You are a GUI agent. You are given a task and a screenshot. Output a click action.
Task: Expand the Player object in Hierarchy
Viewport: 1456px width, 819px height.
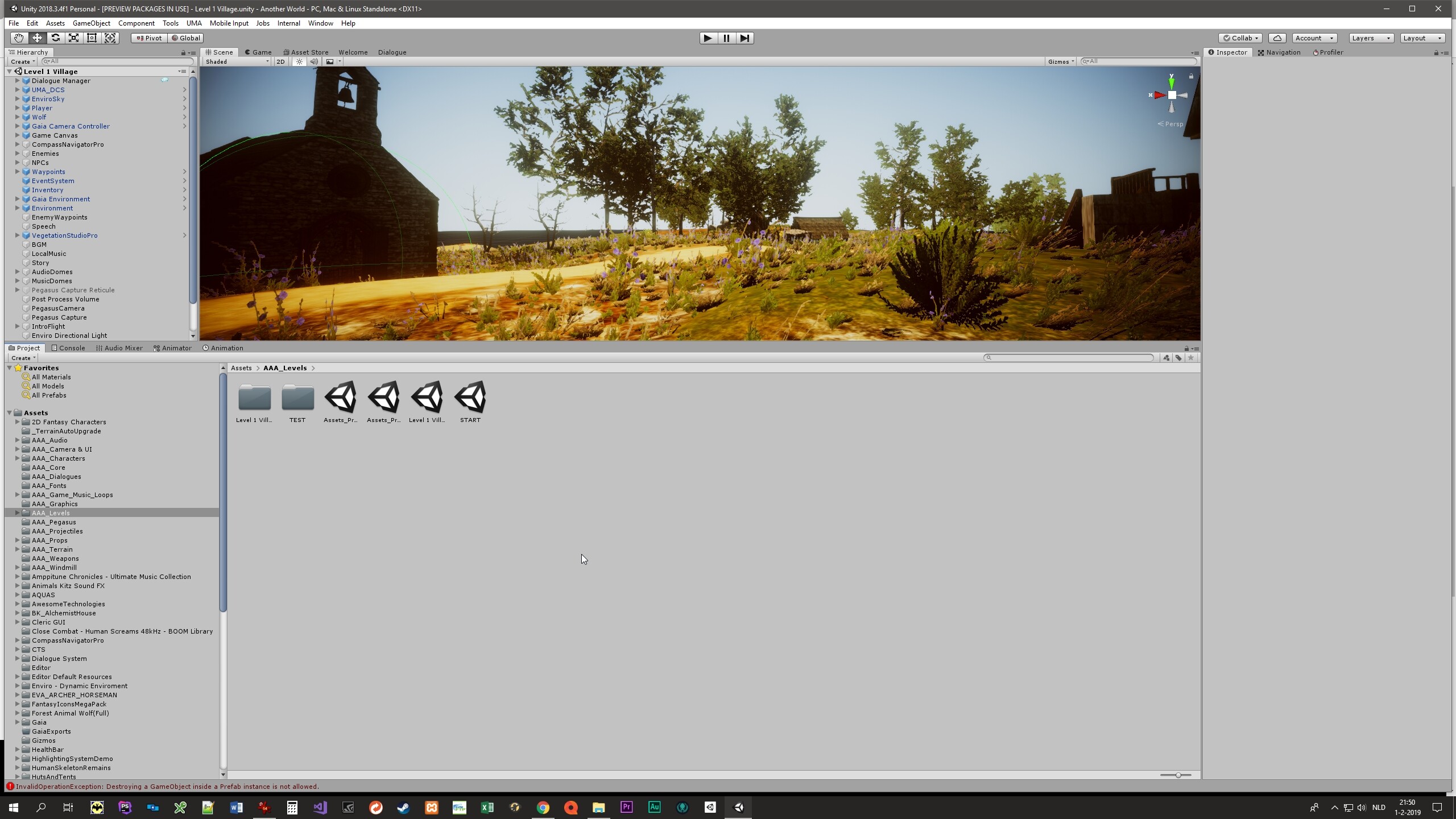[x=18, y=108]
